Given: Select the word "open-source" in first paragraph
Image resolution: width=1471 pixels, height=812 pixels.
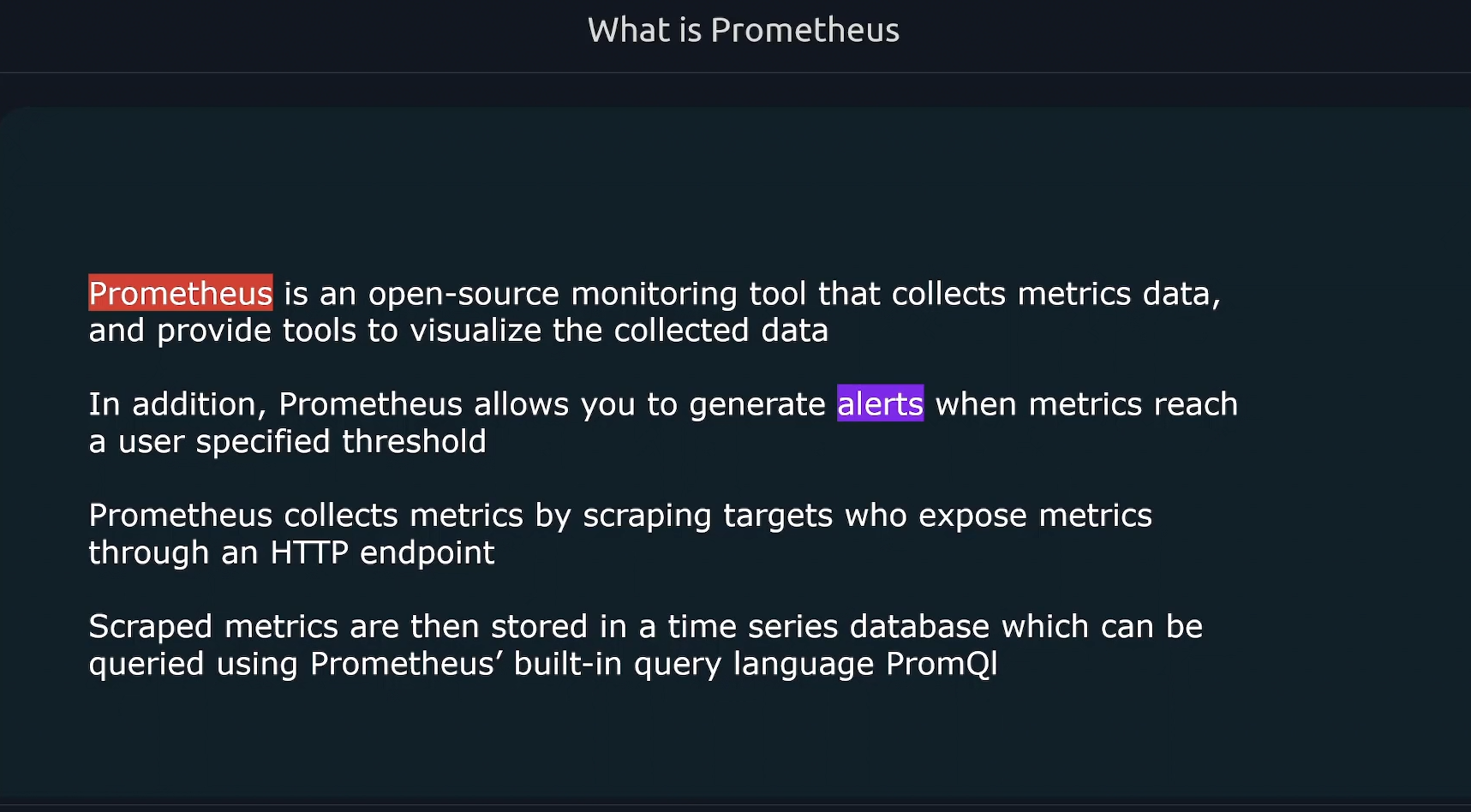Looking at the screenshot, I should pos(463,295).
